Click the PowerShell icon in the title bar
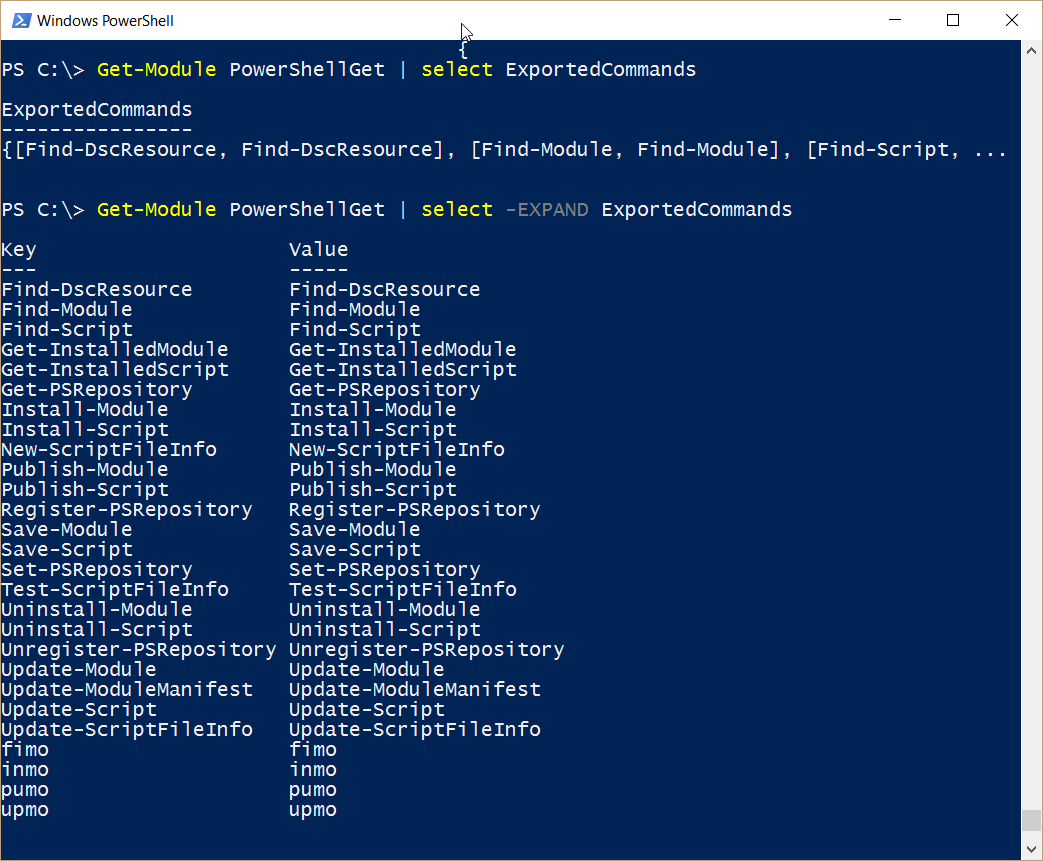1043x861 pixels. coord(21,21)
